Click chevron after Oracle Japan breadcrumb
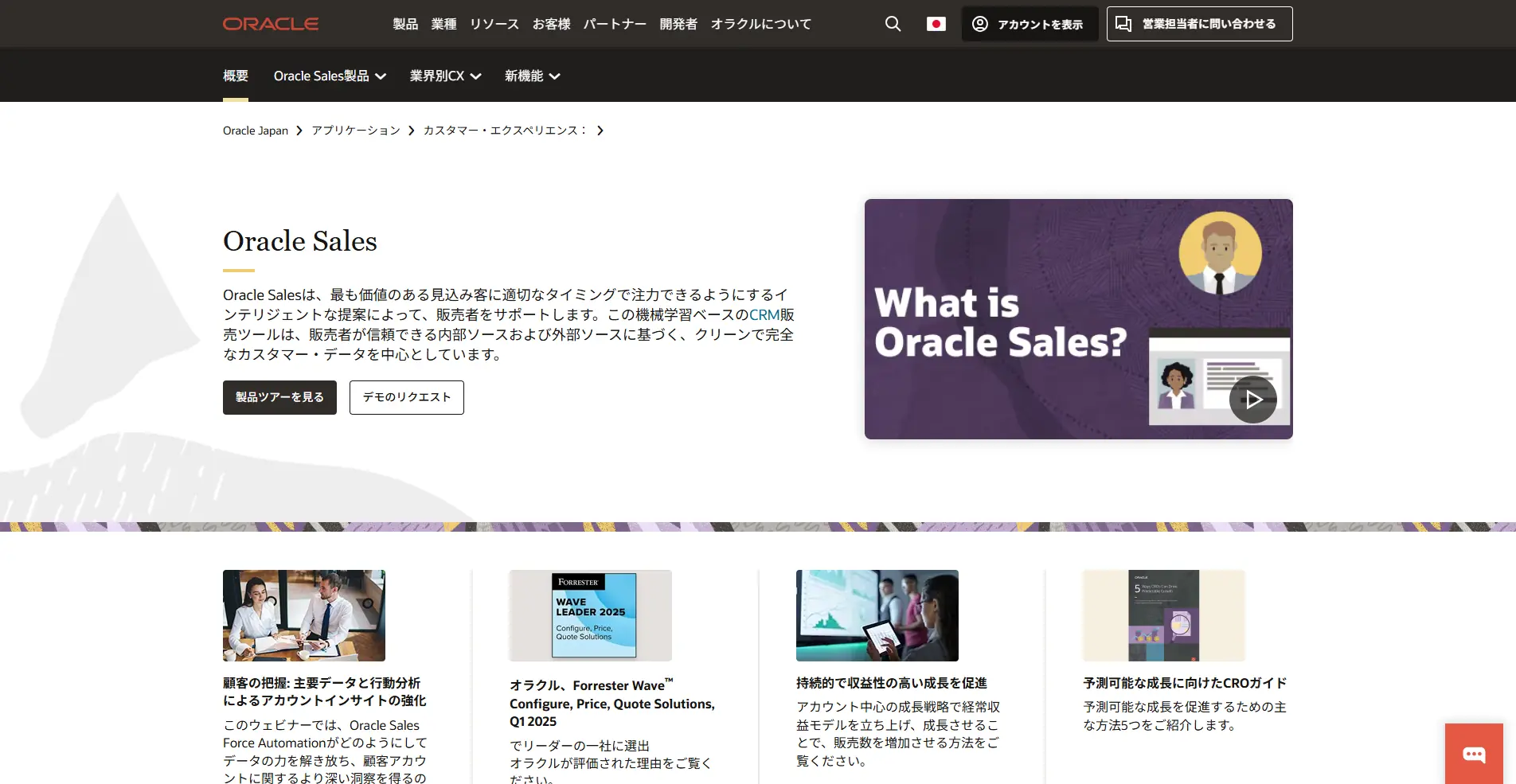 (x=299, y=131)
